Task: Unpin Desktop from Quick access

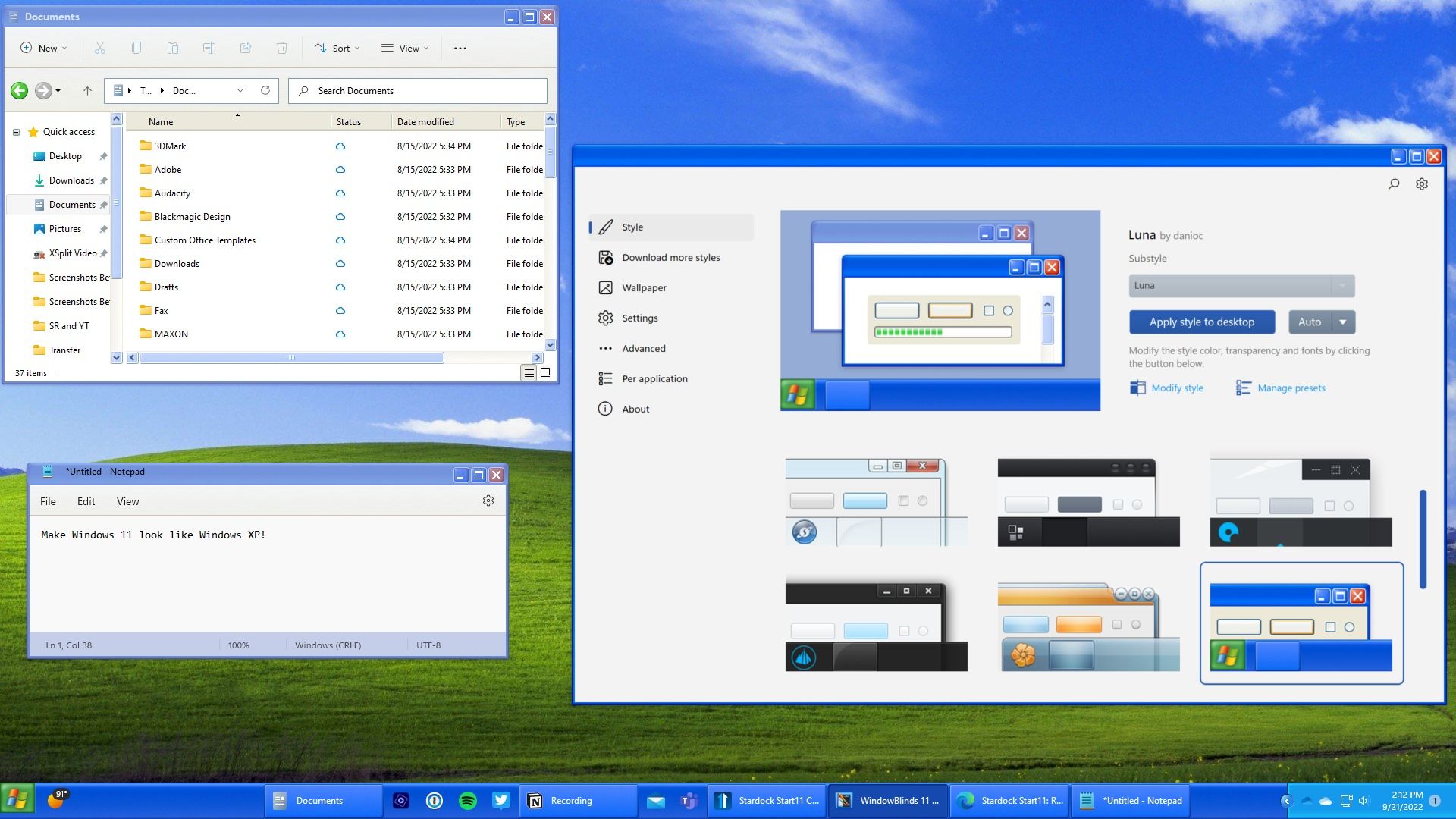Action: pos(104,156)
